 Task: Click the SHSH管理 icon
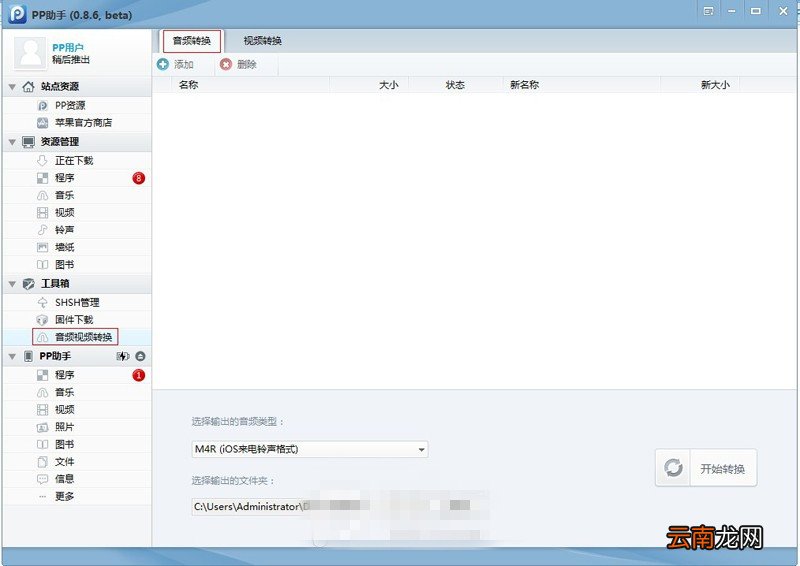[x=43, y=303]
